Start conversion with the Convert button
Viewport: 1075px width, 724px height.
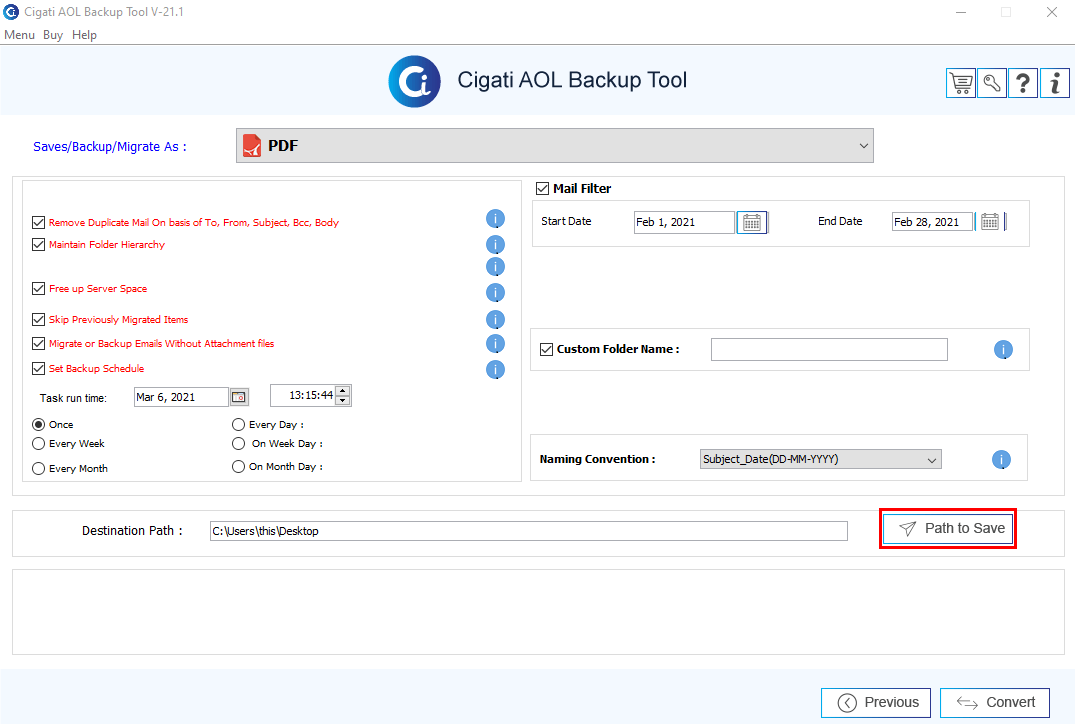995,703
